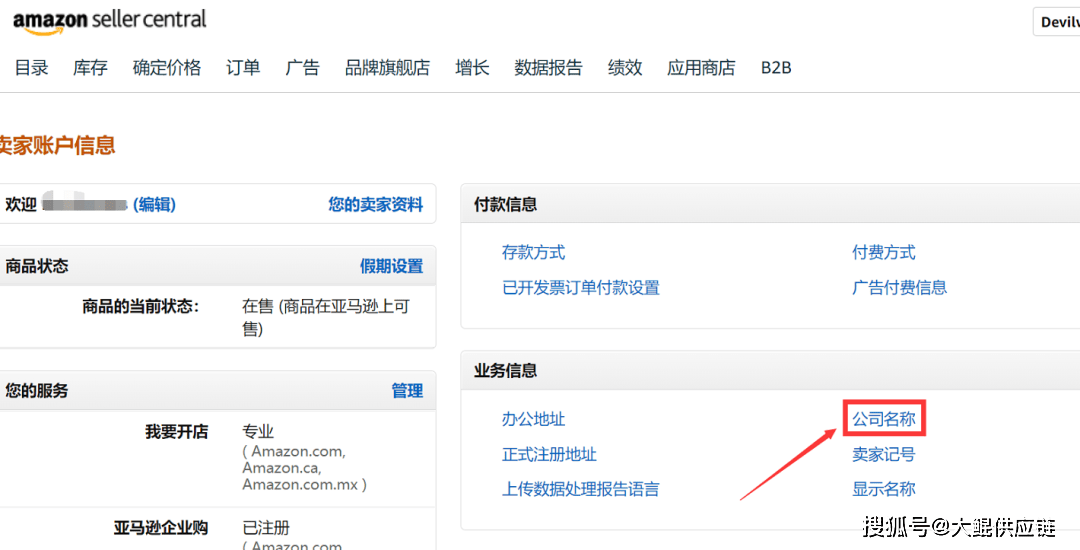Open 办公地址 link

(x=534, y=419)
